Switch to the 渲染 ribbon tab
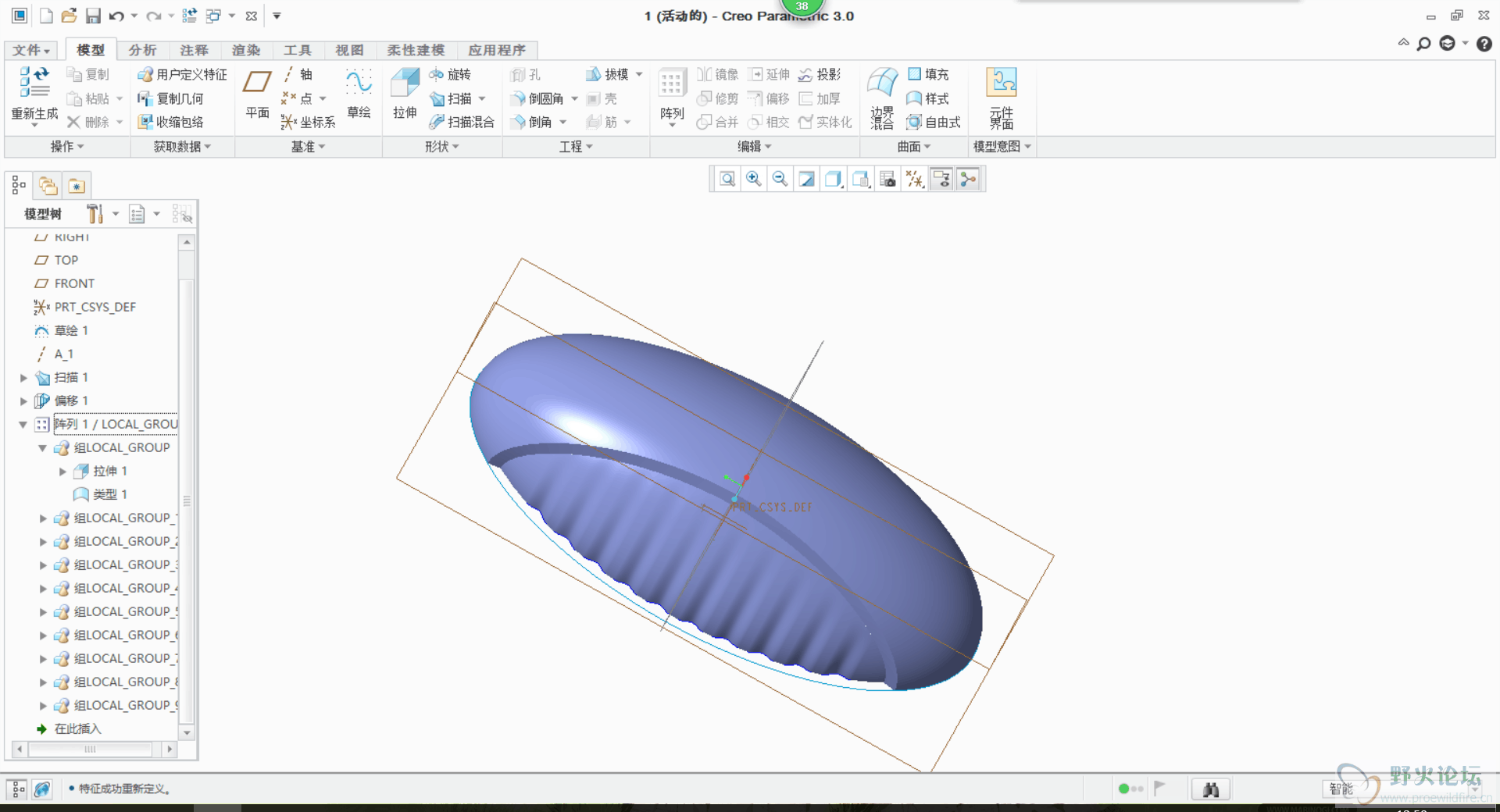 [245, 50]
